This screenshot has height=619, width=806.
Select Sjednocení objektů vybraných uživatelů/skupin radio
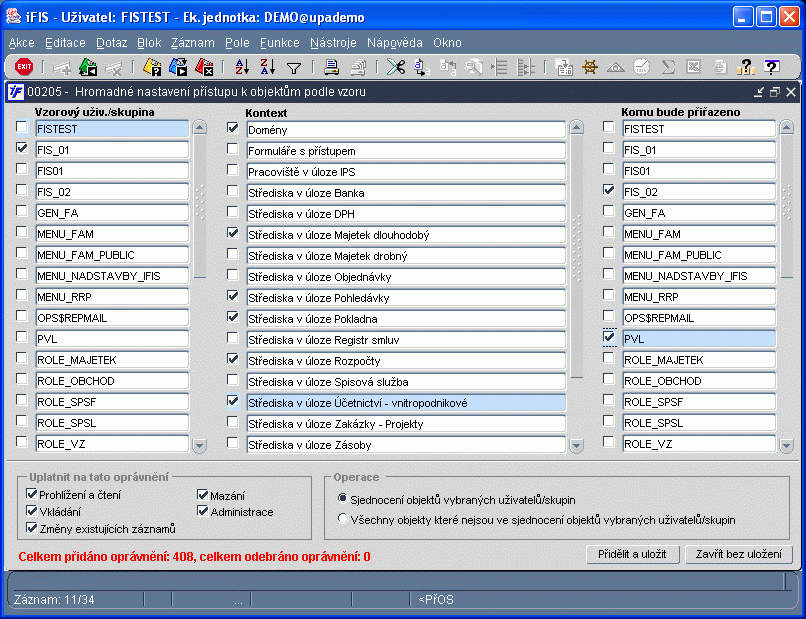click(x=342, y=499)
